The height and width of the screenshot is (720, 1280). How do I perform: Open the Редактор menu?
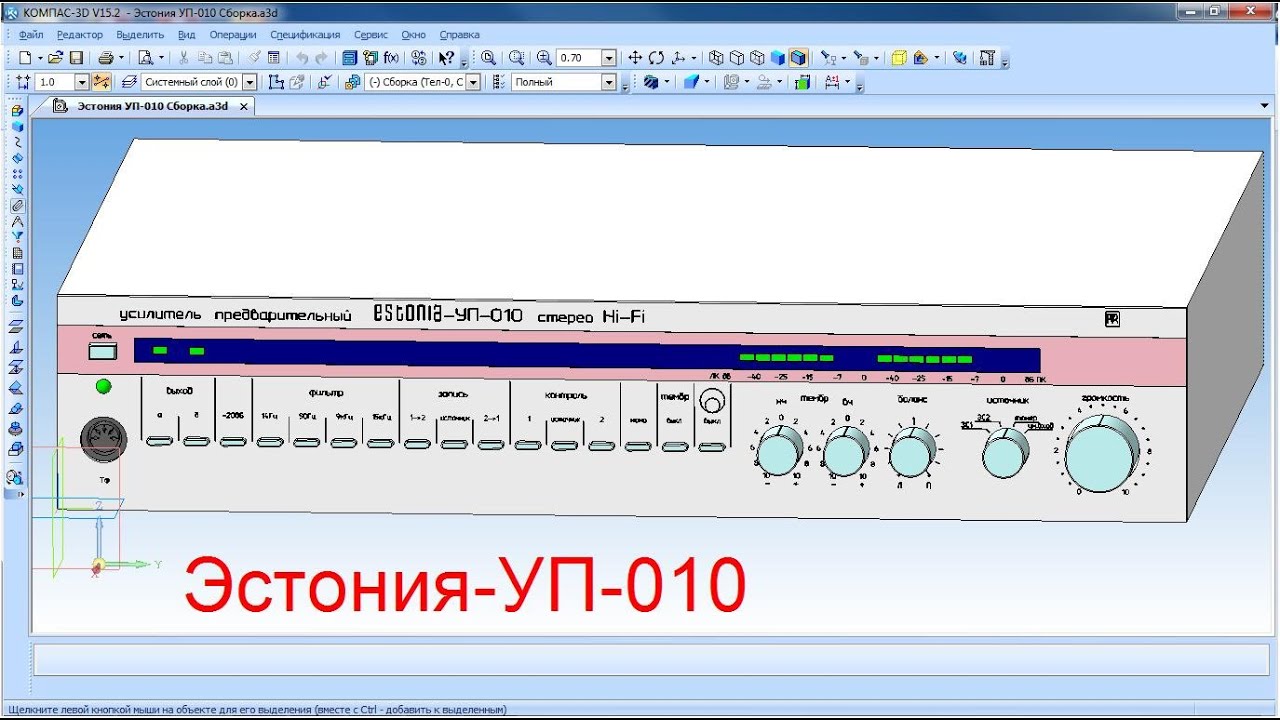(x=80, y=34)
